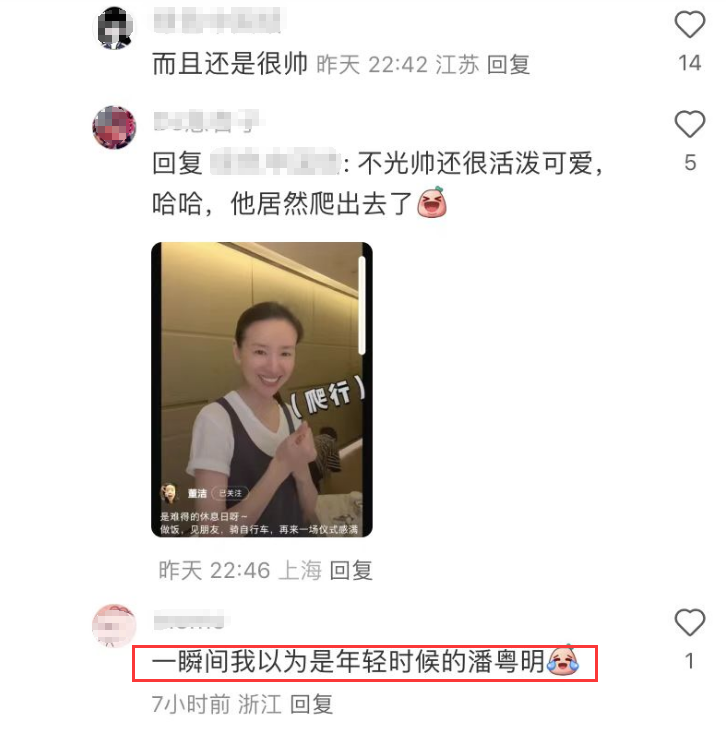Open the third commenter's pink avatar
Viewport: 726px width, 729px height.
(114, 625)
